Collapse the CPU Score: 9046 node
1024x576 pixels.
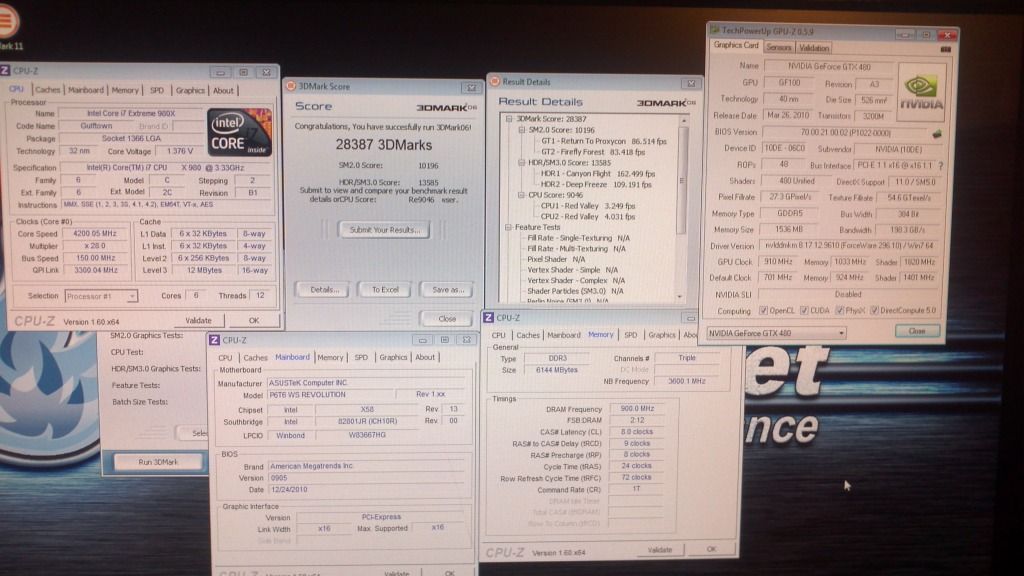521,195
